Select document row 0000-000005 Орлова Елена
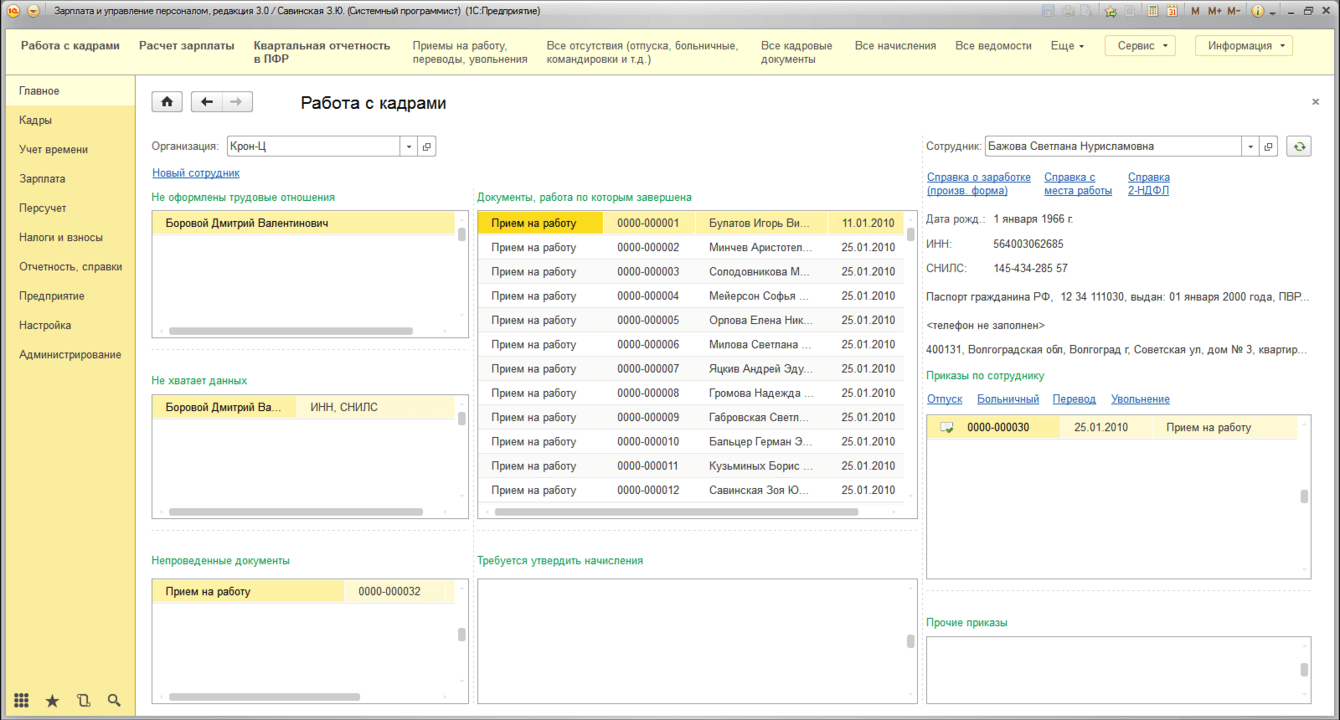The image size is (1340, 720). tap(690, 320)
